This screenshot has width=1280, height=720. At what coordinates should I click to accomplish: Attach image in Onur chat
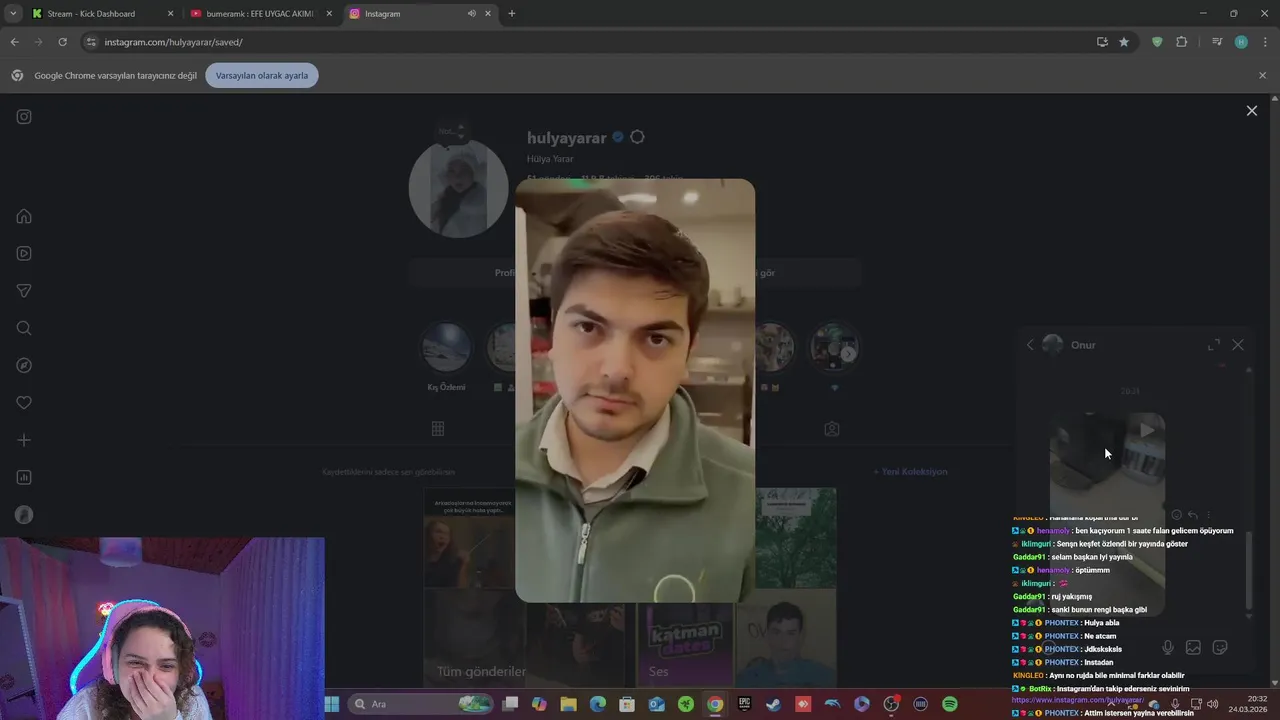(1193, 648)
